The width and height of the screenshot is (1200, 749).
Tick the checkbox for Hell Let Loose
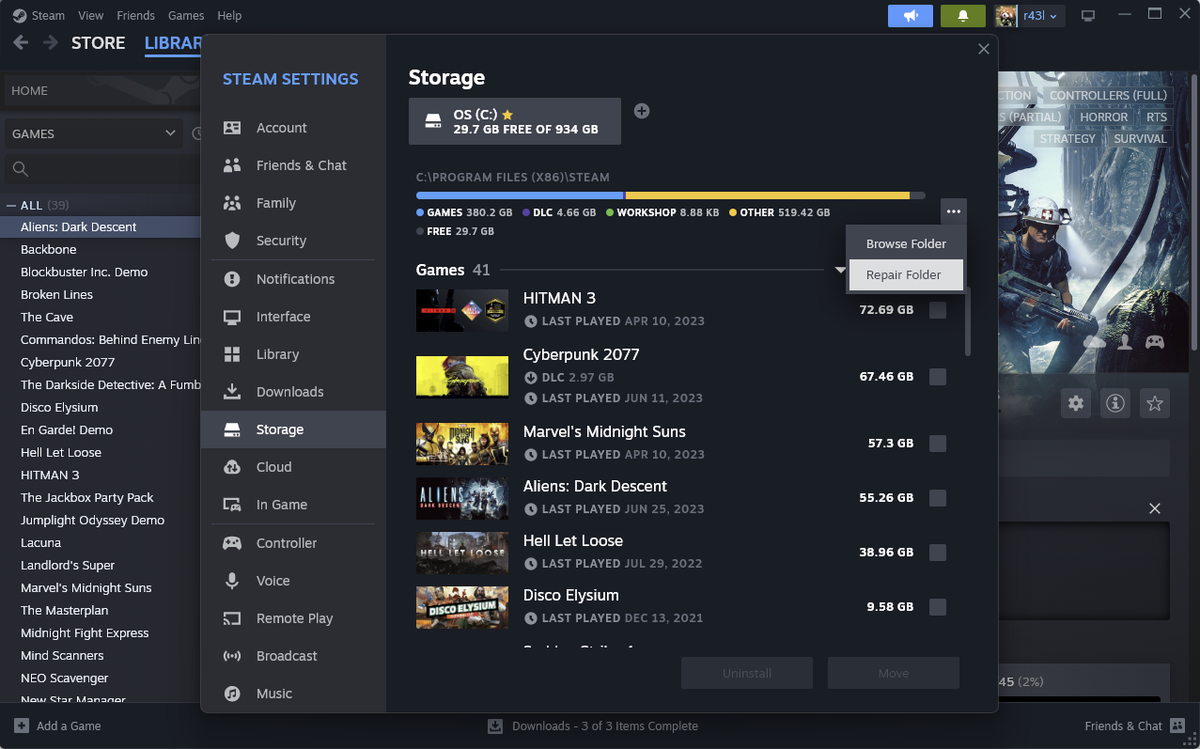tap(937, 551)
